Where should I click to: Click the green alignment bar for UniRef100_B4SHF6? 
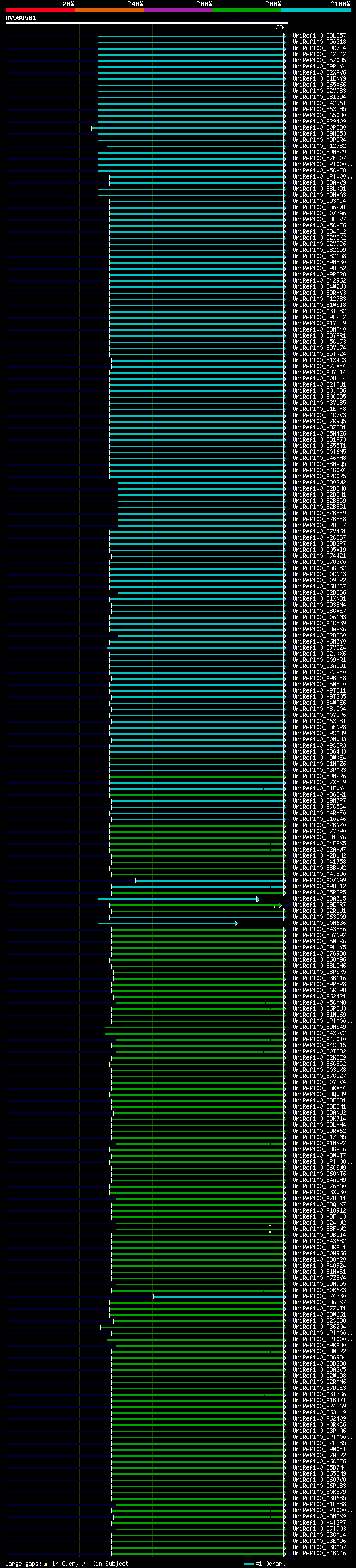(x=199, y=929)
